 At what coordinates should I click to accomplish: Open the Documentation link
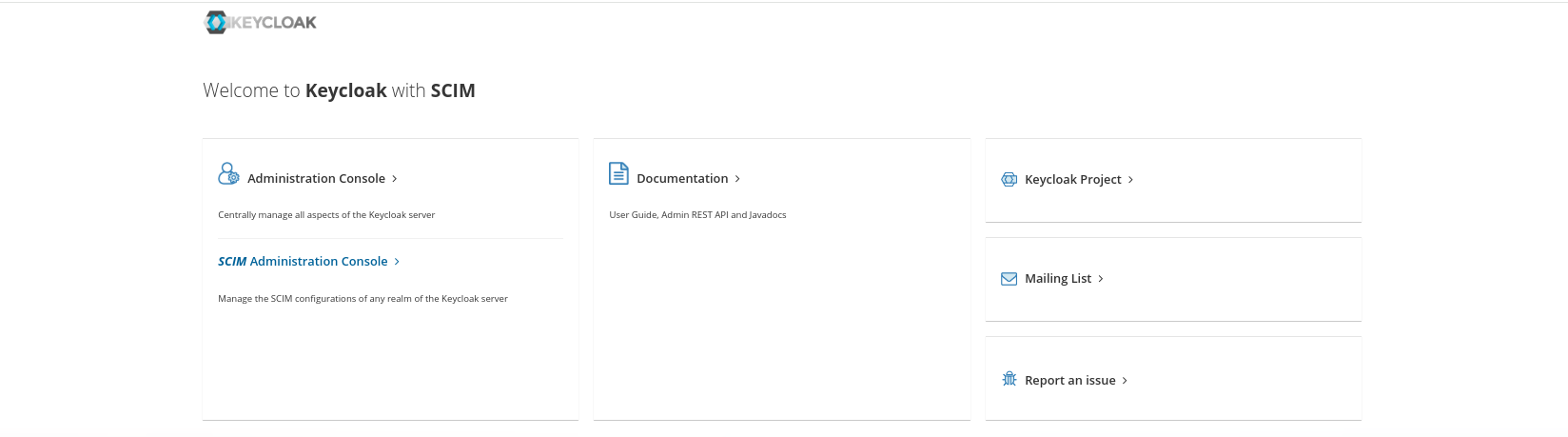[682, 179]
